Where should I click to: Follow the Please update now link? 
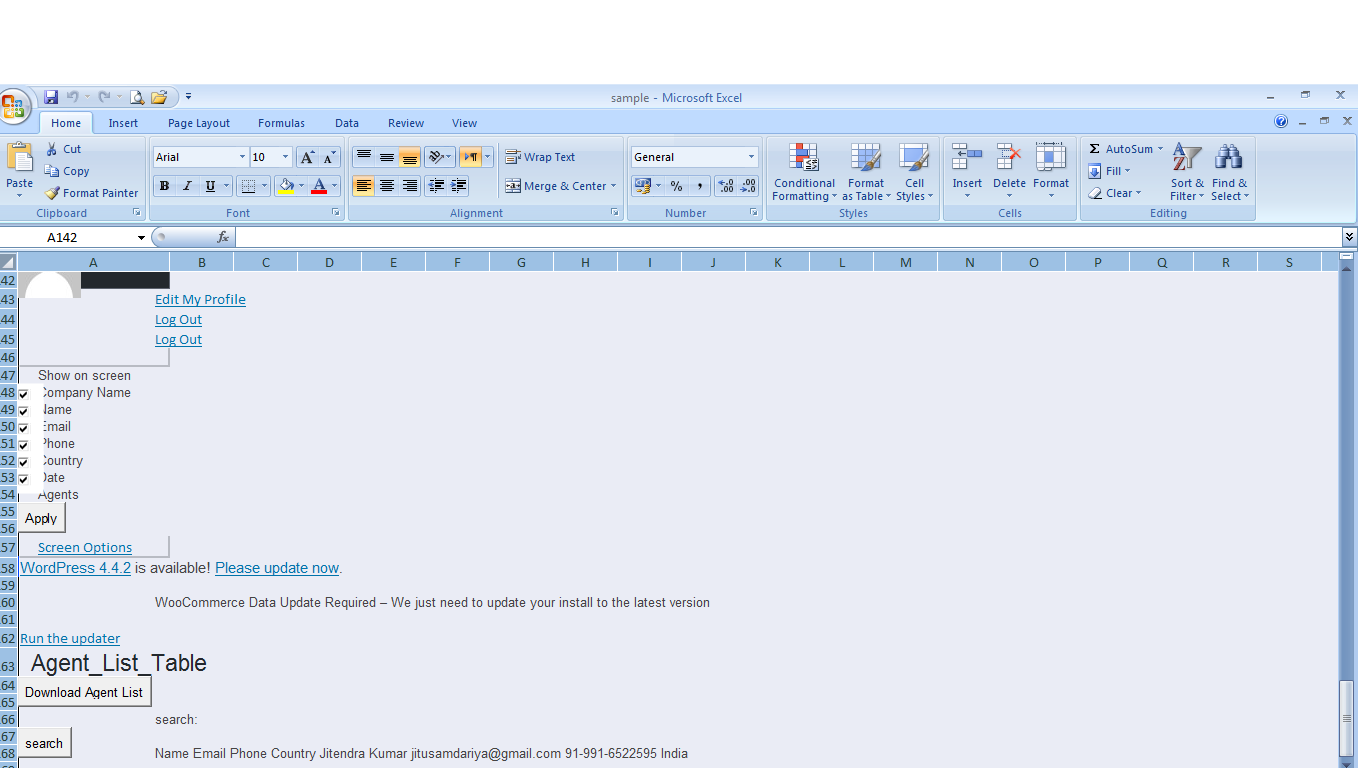pyautogui.click(x=277, y=568)
